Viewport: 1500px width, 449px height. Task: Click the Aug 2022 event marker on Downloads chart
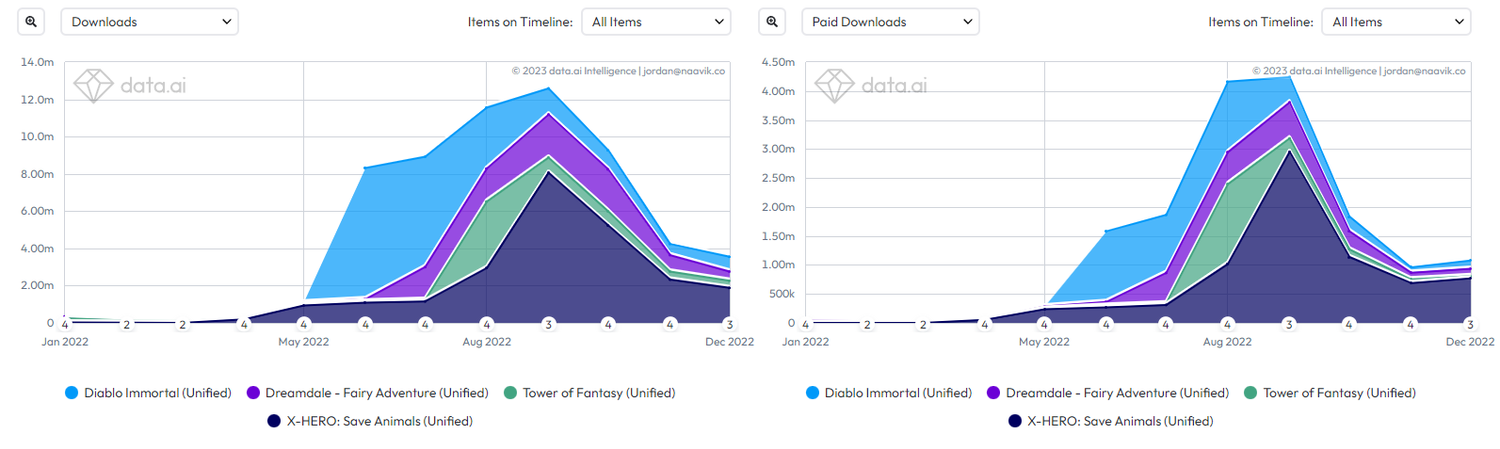click(x=487, y=324)
